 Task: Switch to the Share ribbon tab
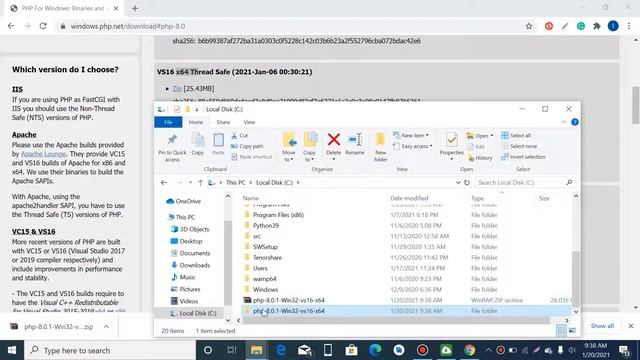click(x=223, y=122)
